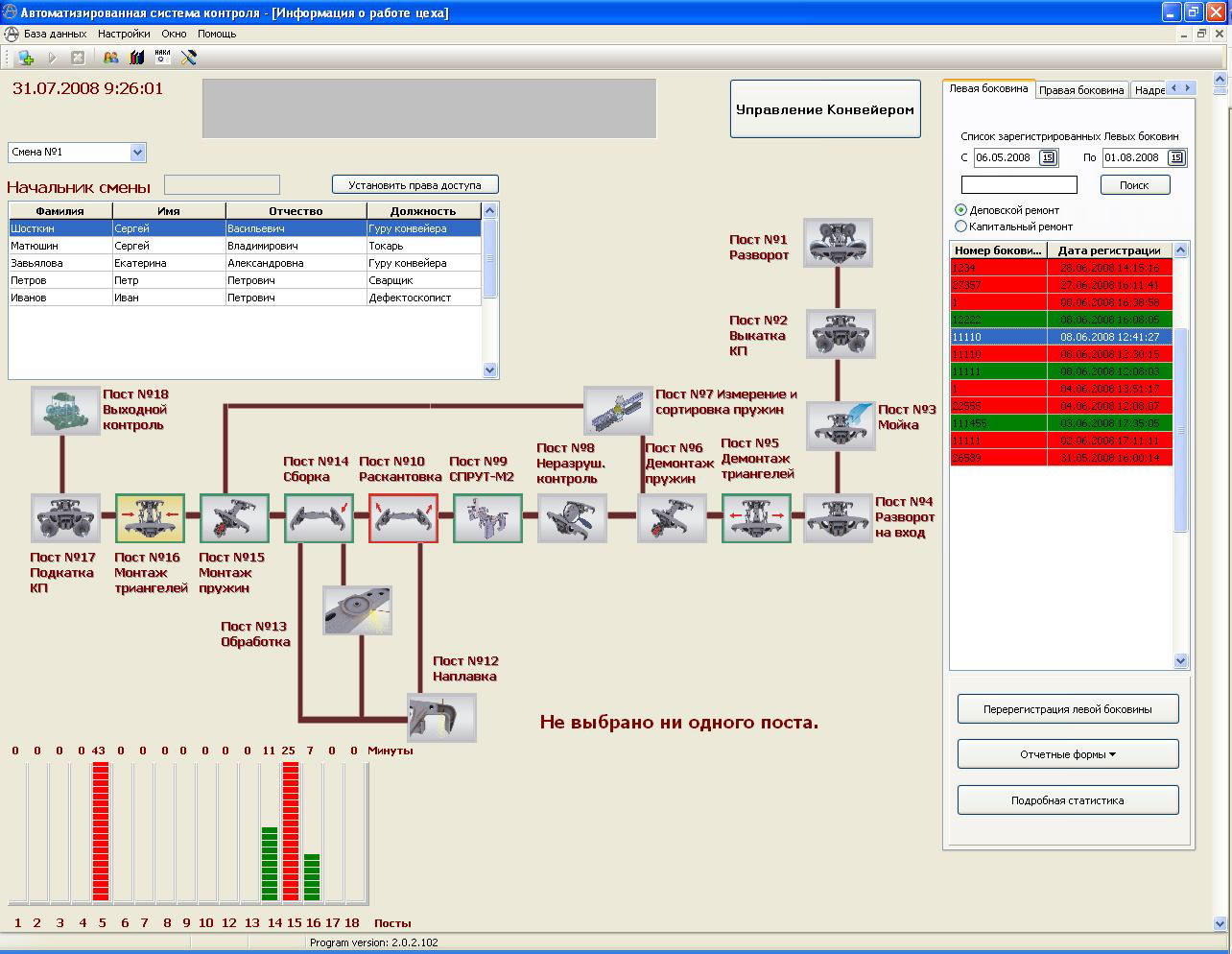Select the Капитальный ремонт radio button

tap(960, 227)
